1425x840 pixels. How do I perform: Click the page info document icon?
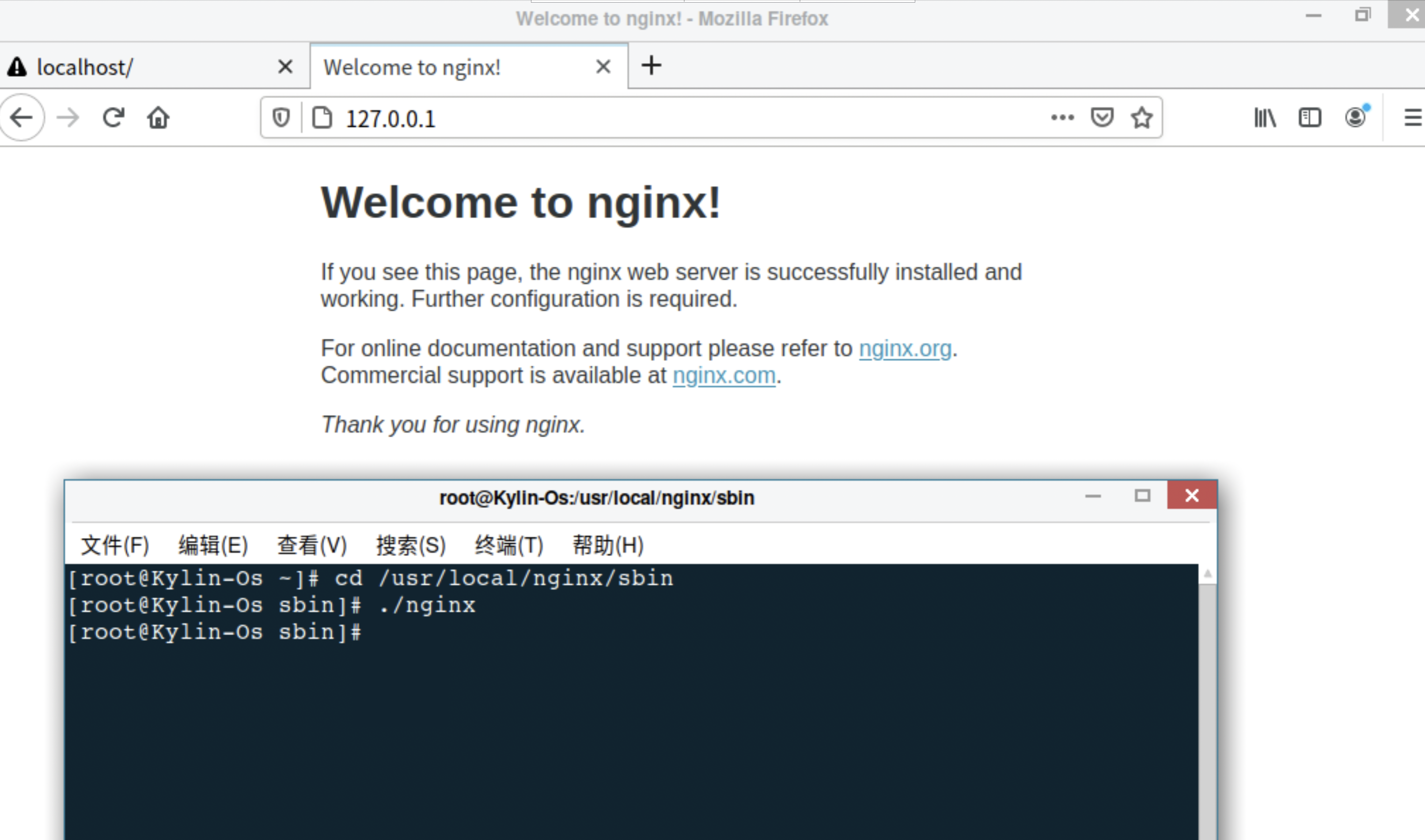pos(322,118)
